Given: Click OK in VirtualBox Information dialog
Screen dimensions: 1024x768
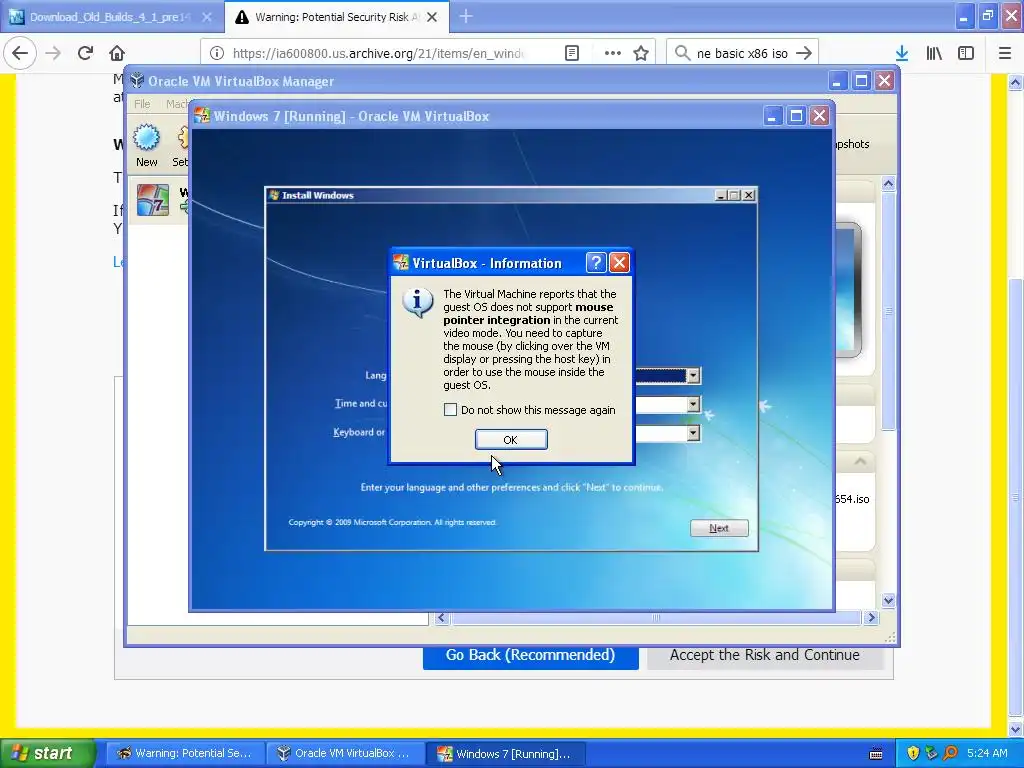Looking at the screenshot, I should pyautogui.click(x=511, y=440).
